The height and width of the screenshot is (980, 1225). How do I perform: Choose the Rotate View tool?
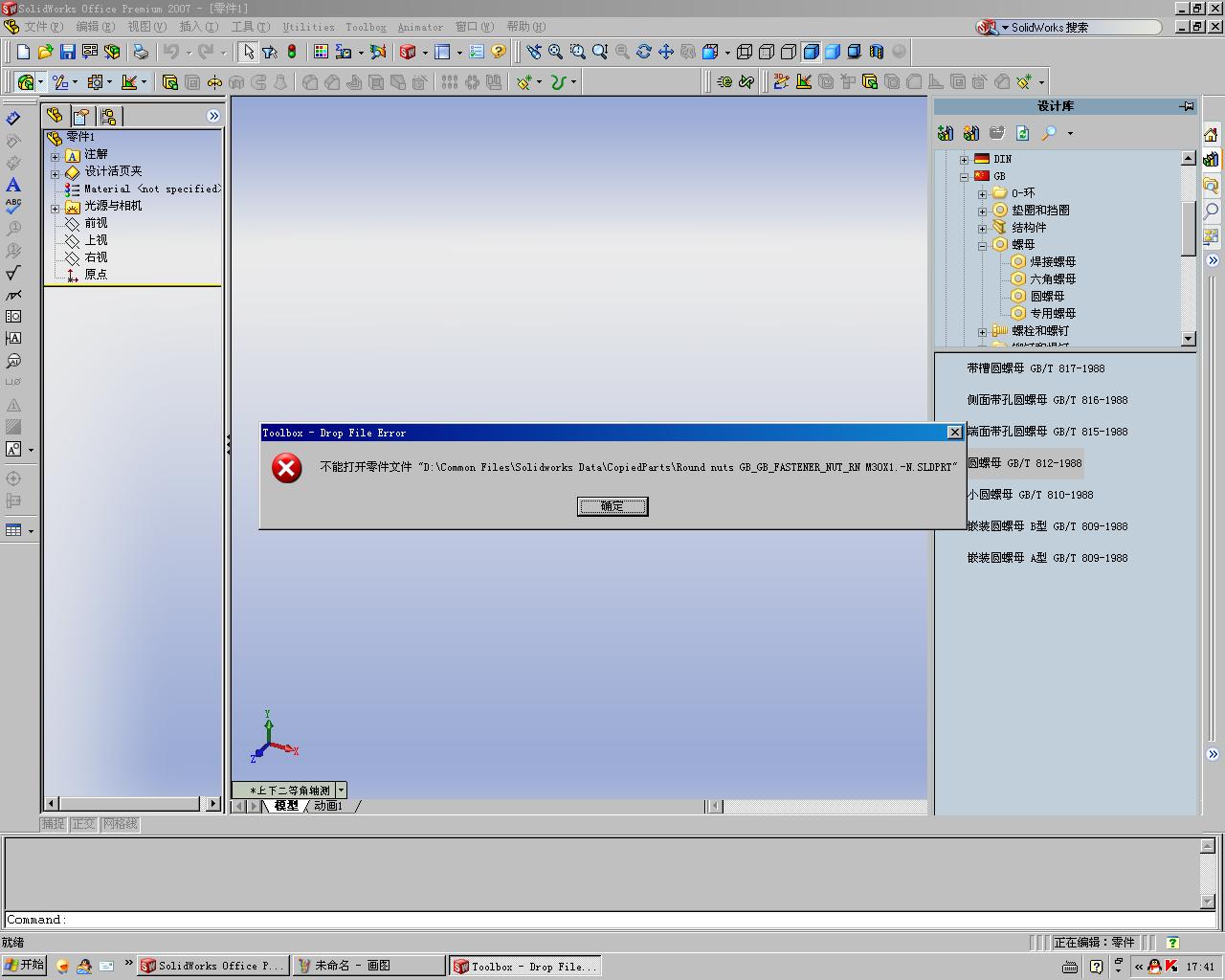pyautogui.click(x=644, y=52)
